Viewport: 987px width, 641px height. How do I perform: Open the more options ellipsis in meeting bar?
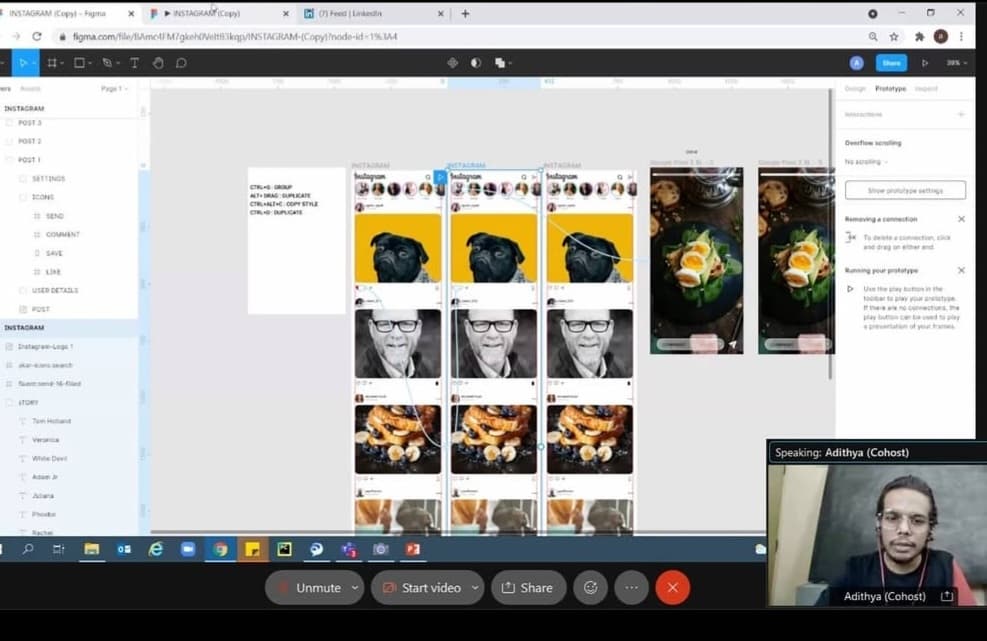(631, 587)
